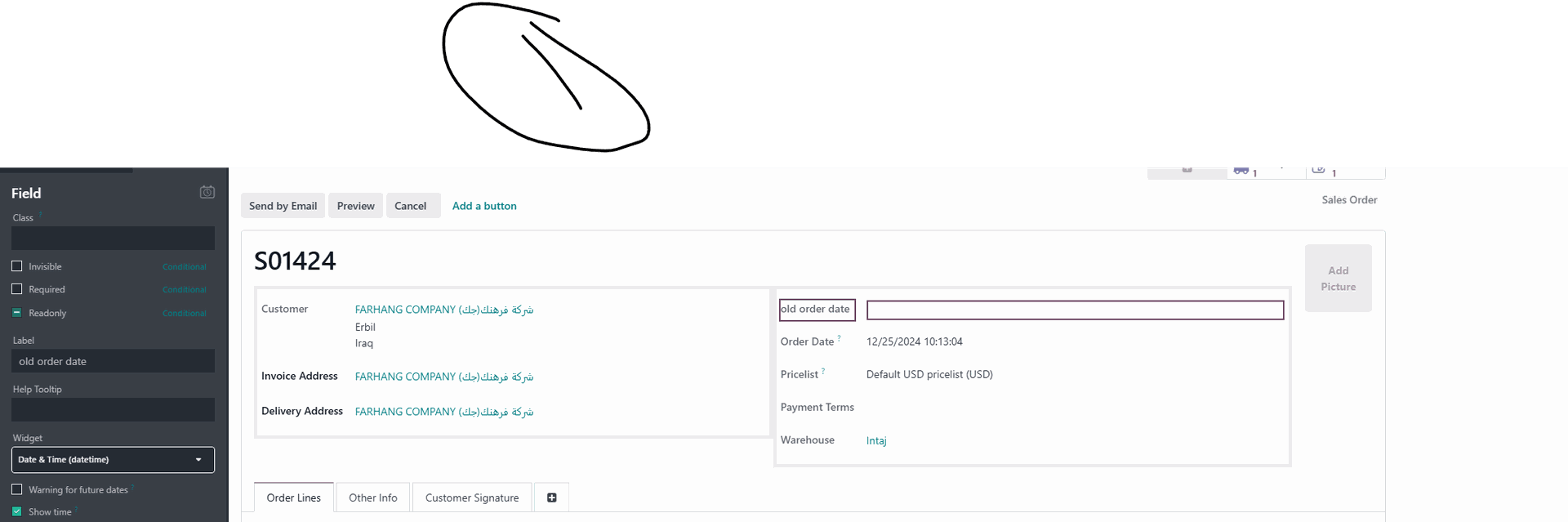This screenshot has height=522, width=1568.
Task: Open the Invoice Address FARHANG COMPANY link
Action: tap(444, 377)
